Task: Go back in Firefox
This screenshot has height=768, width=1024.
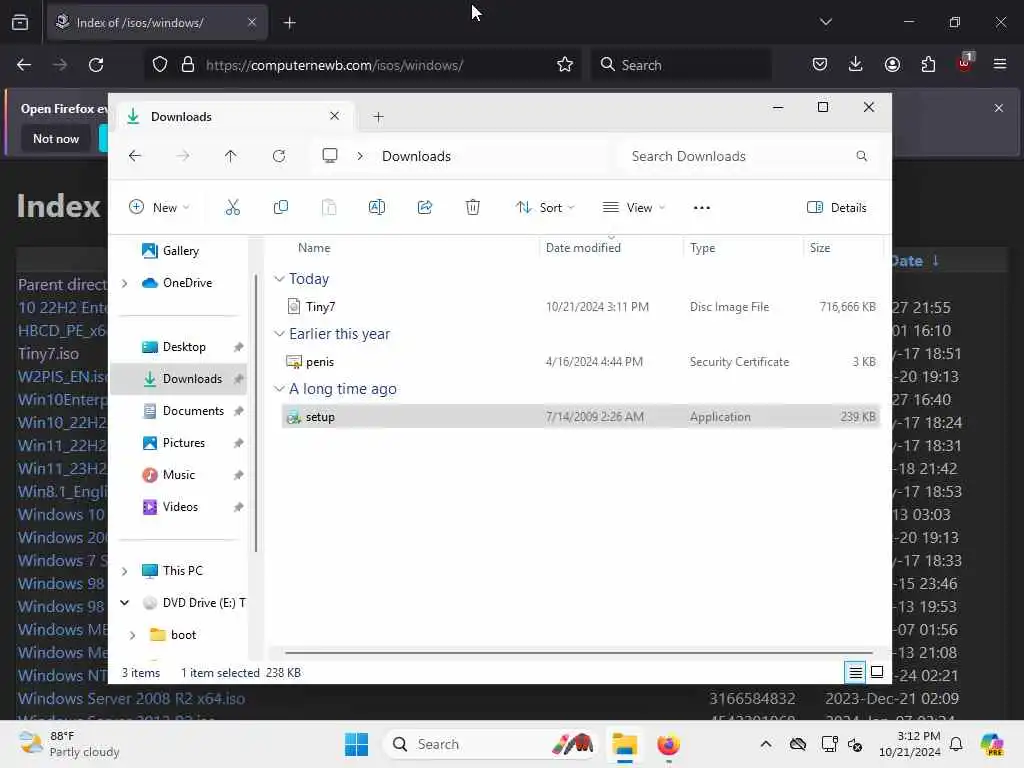Action: coord(24,65)
